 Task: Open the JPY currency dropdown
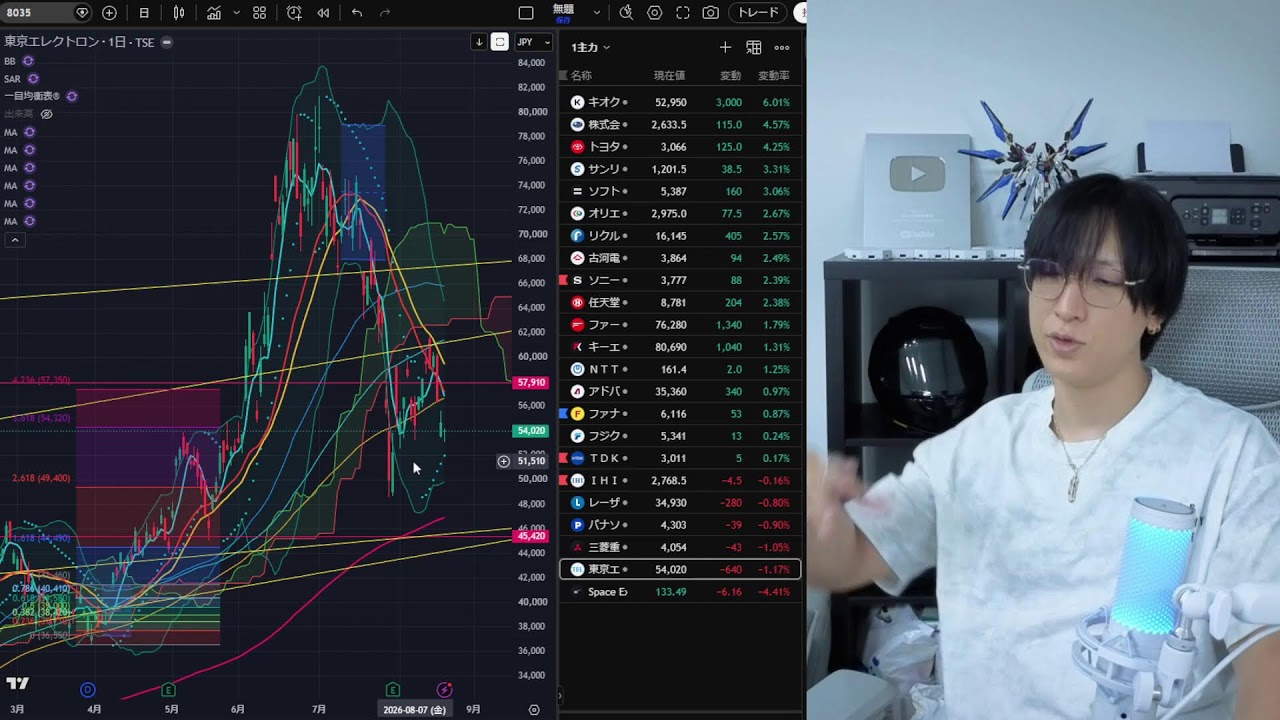click(x=533, y=42)
